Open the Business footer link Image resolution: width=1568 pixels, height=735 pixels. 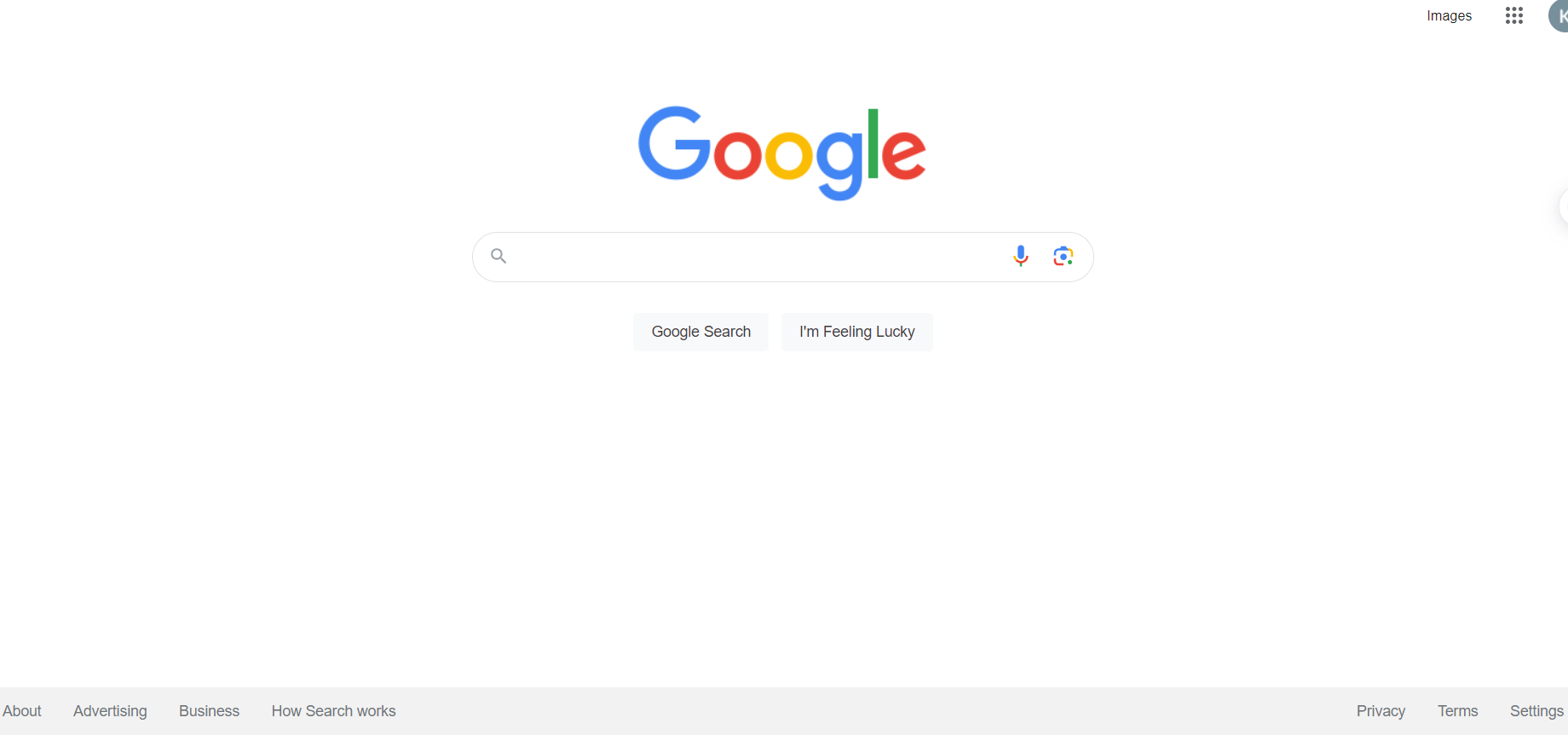(209, 711)
